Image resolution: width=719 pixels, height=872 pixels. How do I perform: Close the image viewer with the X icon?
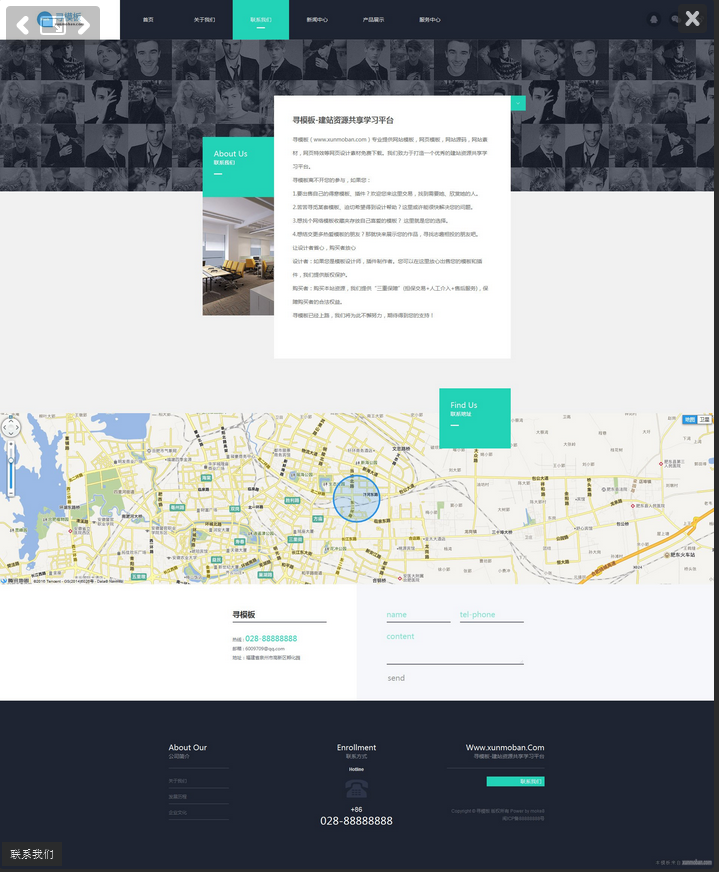pos(692,18)
